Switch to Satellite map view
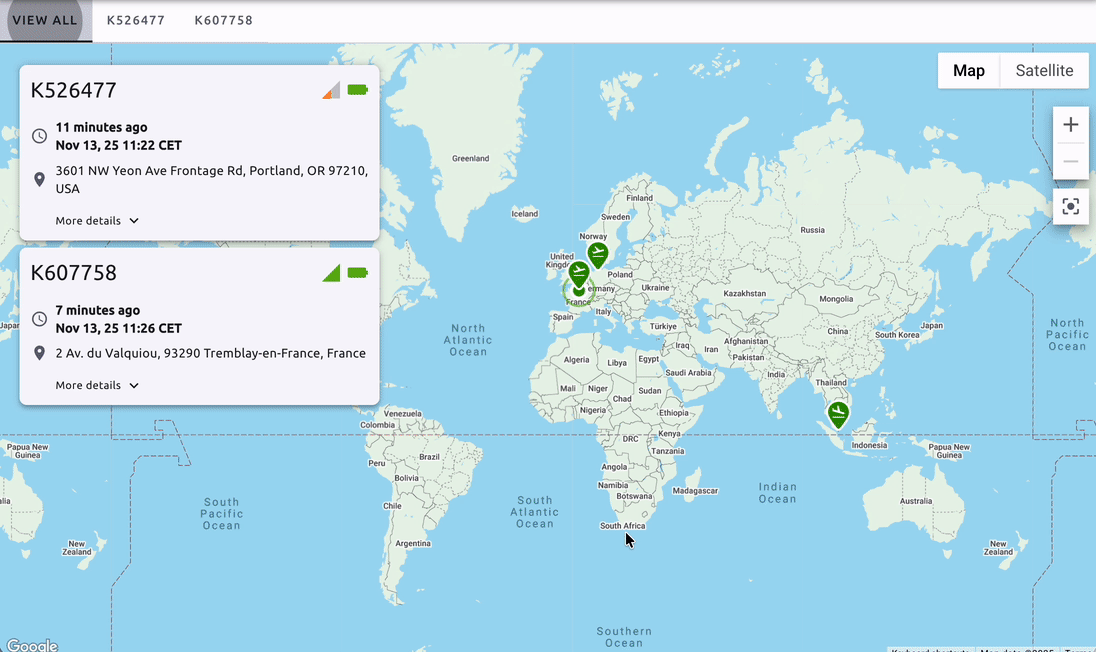Viewport: 1096px width, 652px height. pyautogui.click(x=1043, y=70)
